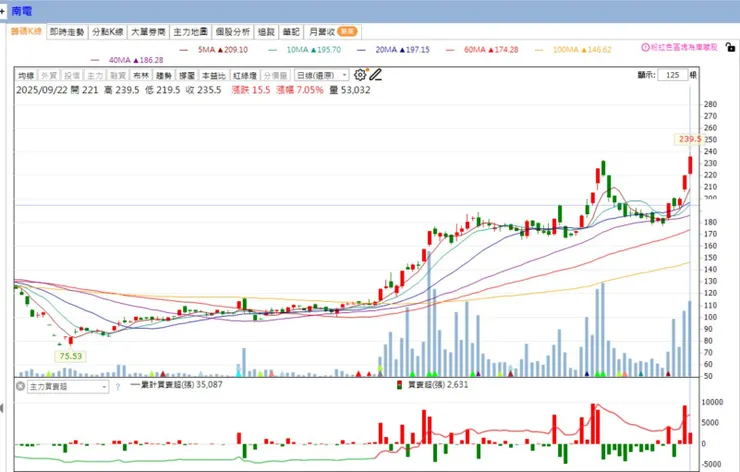Switch to the 即時走勢 tab
The width and height of the screenshot is (740, 472).
point(67,32)
